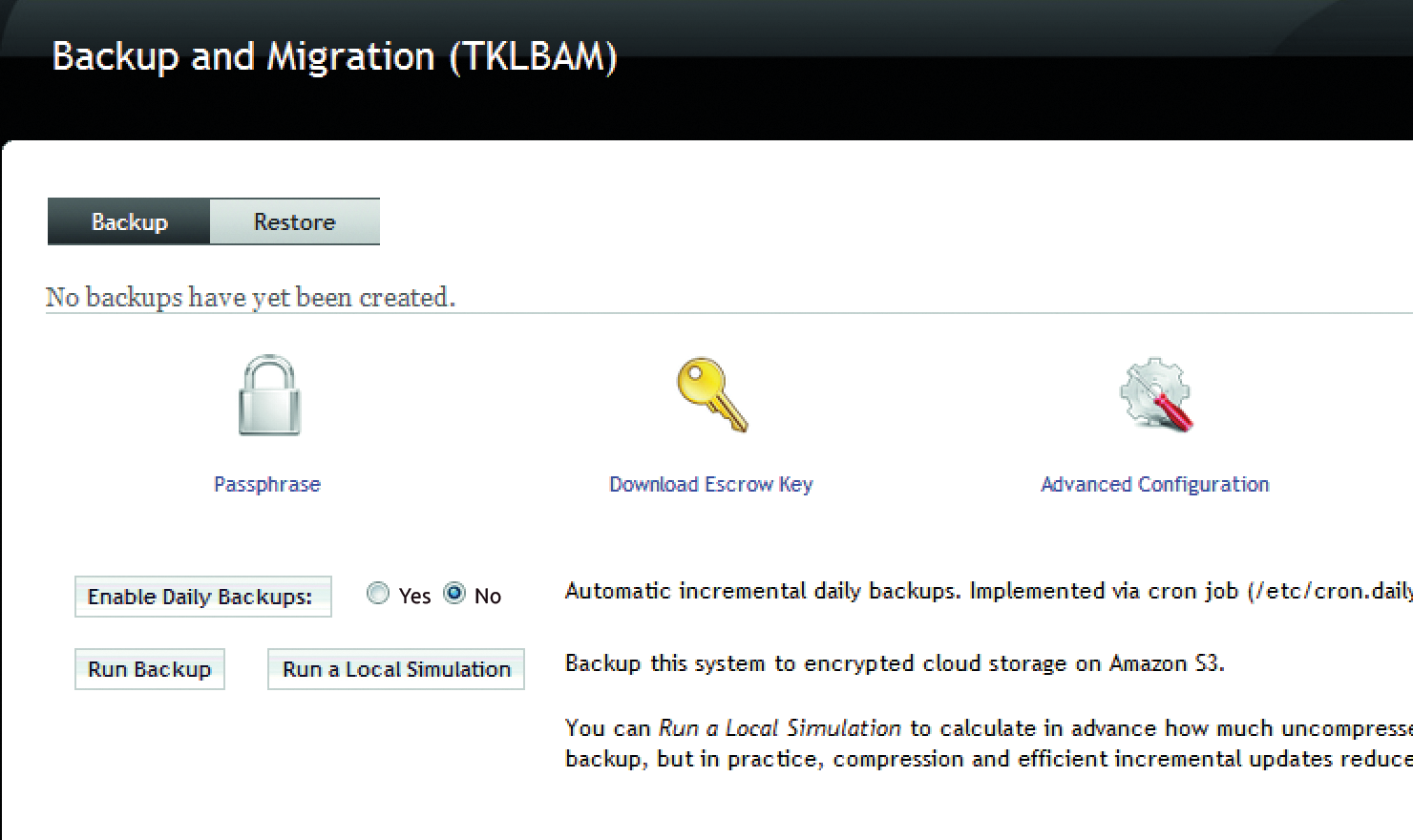Open the Passphrase link

pyautogui.click(x=268, y=484)
